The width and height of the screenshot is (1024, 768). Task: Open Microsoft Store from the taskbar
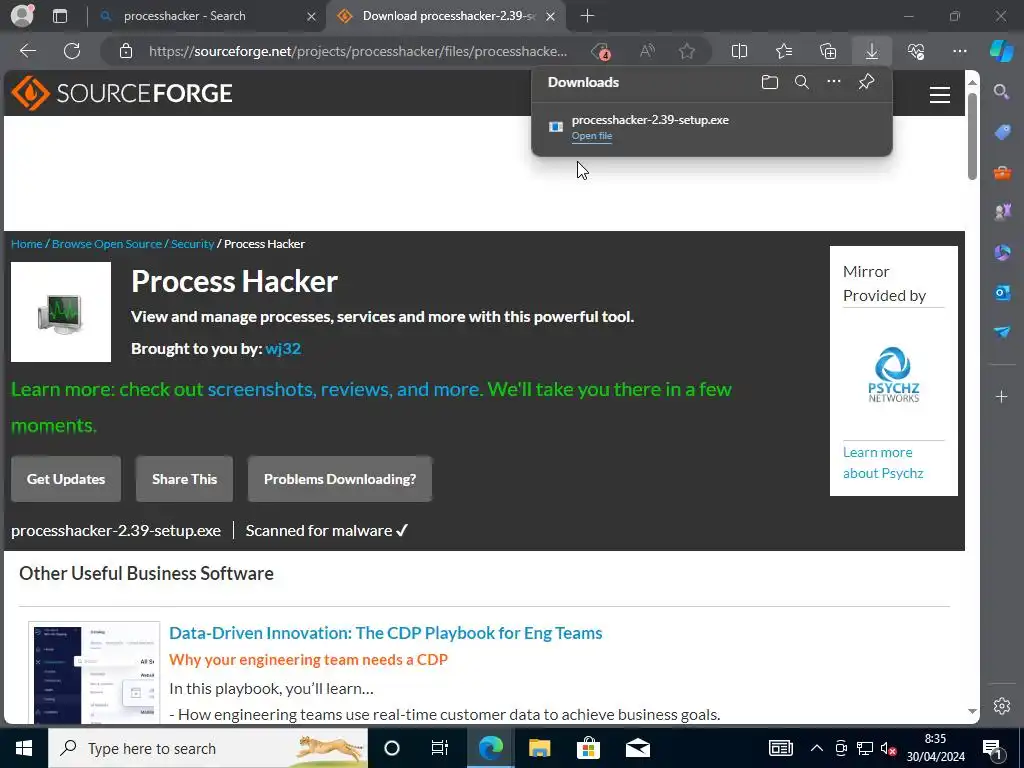pos(588,748)
